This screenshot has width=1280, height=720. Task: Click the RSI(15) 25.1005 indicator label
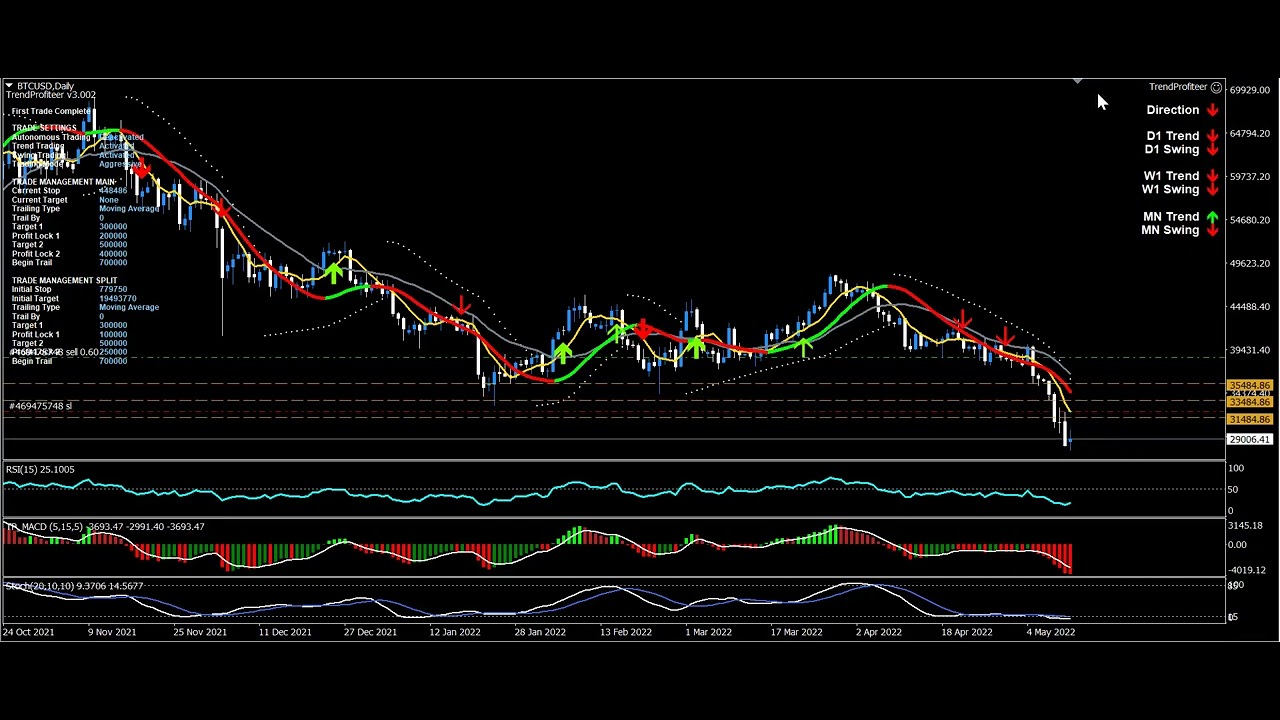[x=40, y=470]
